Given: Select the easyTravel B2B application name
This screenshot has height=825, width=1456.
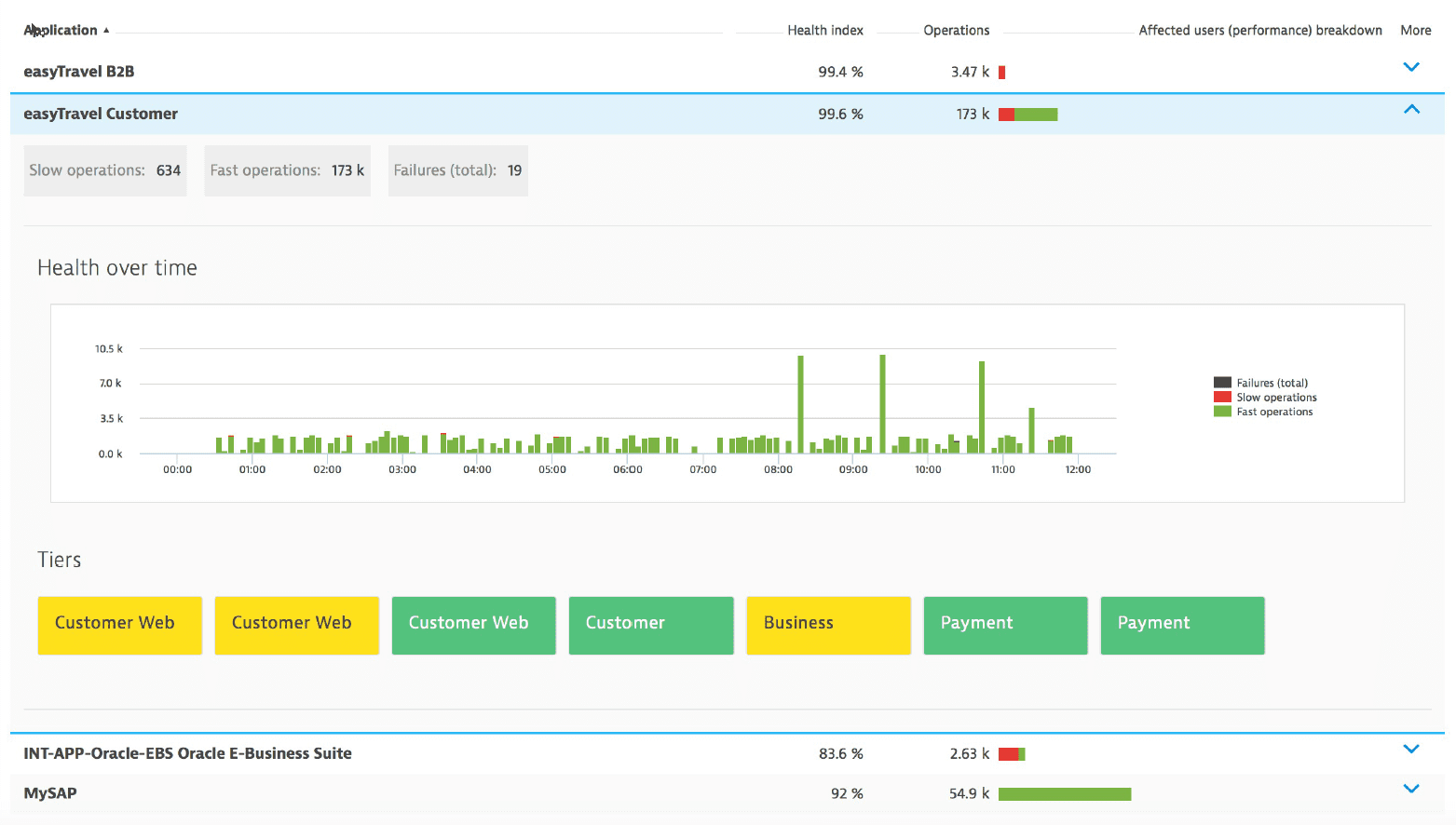Looking at the screenshot, I should coord(79,72).
